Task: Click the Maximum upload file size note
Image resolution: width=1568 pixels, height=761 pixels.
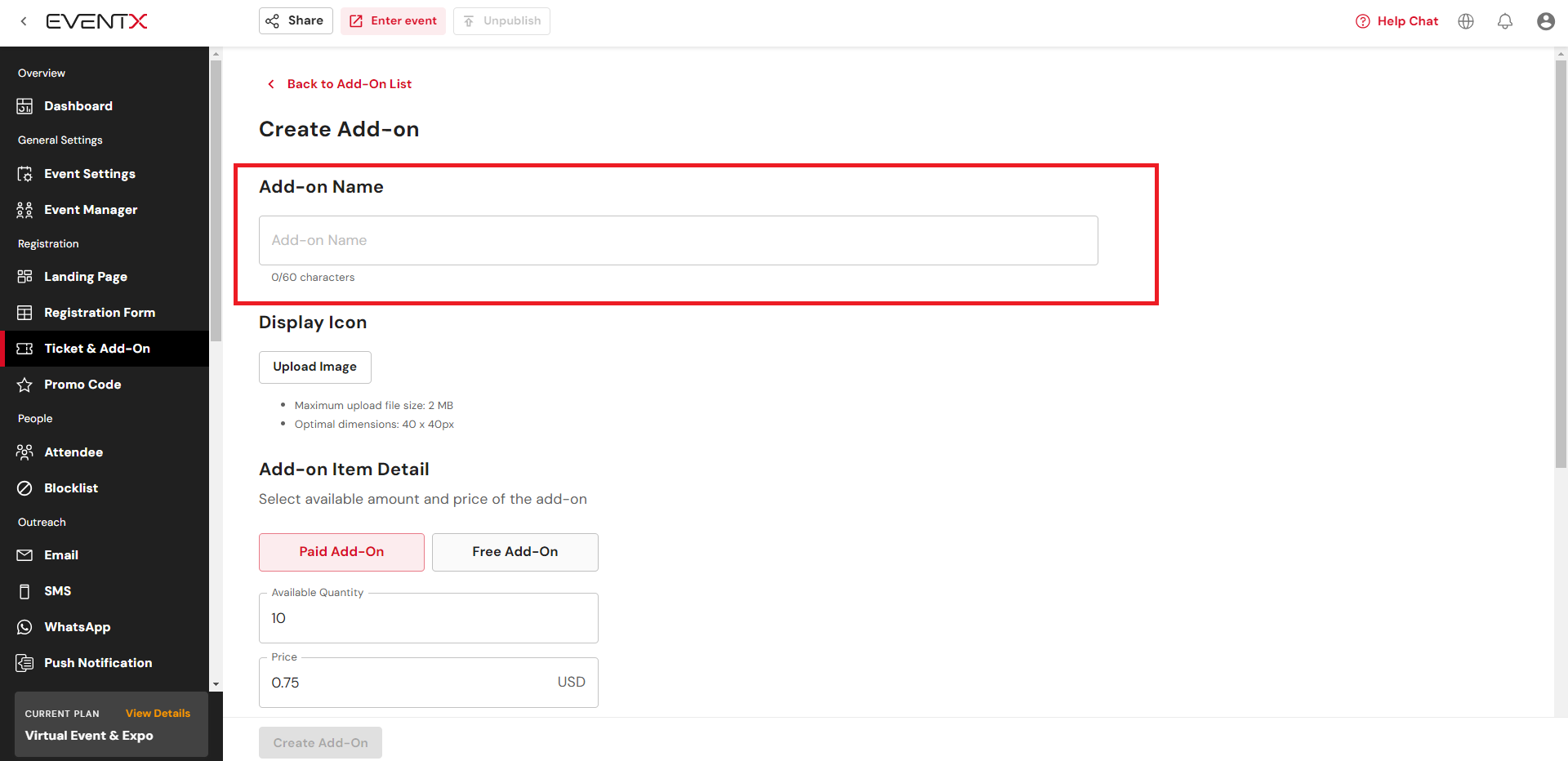Action: [373, 406]
